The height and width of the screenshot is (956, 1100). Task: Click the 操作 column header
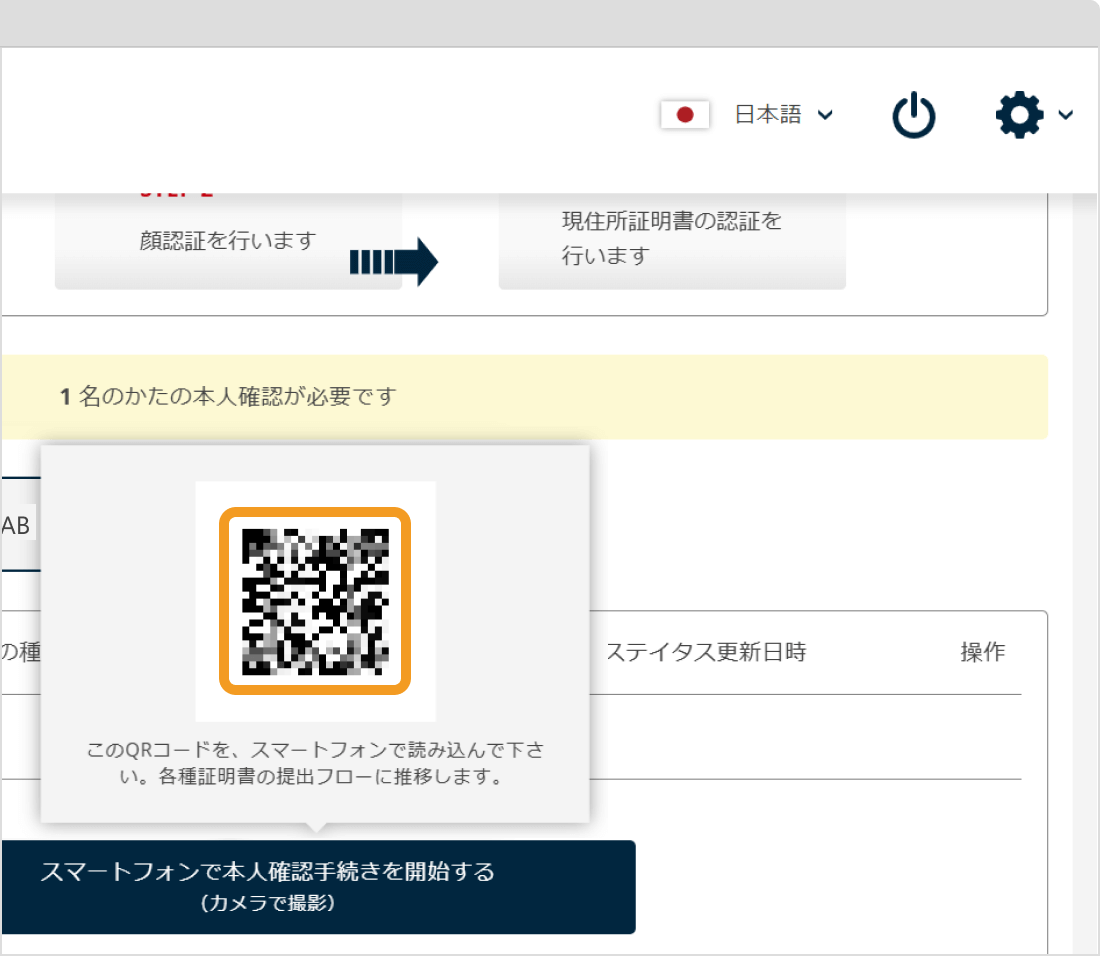point(982,653)
